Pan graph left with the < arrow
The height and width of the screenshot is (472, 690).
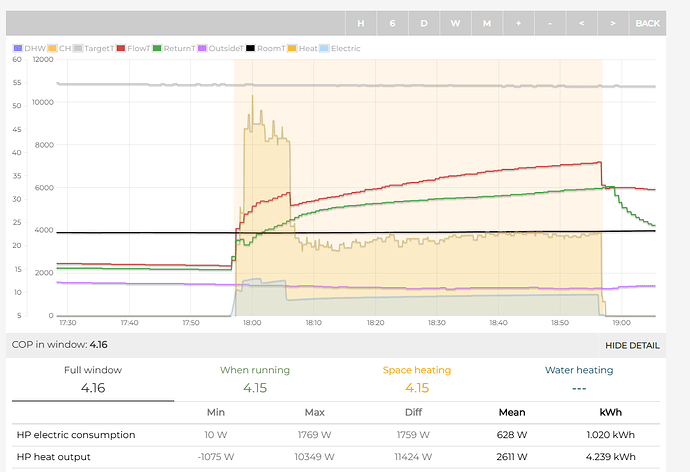pos(580,23)
